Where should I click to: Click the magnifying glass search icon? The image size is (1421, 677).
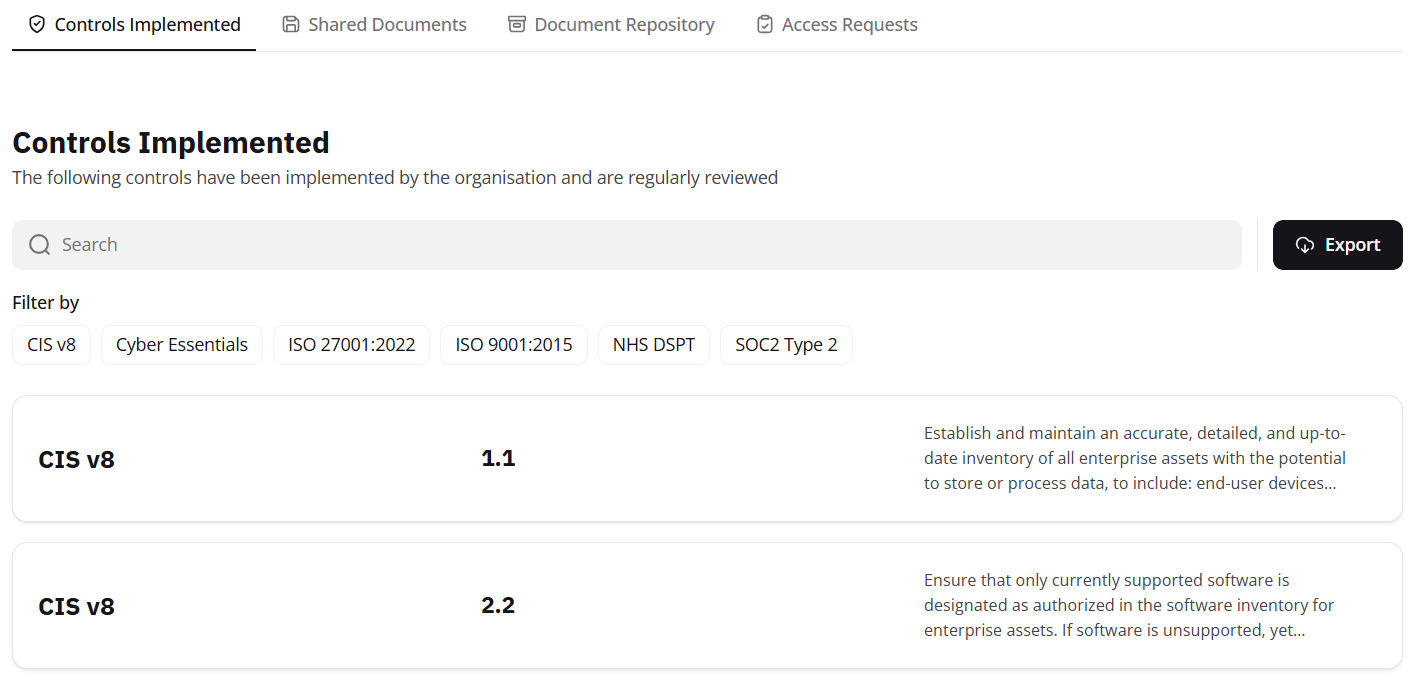[40, 245]
